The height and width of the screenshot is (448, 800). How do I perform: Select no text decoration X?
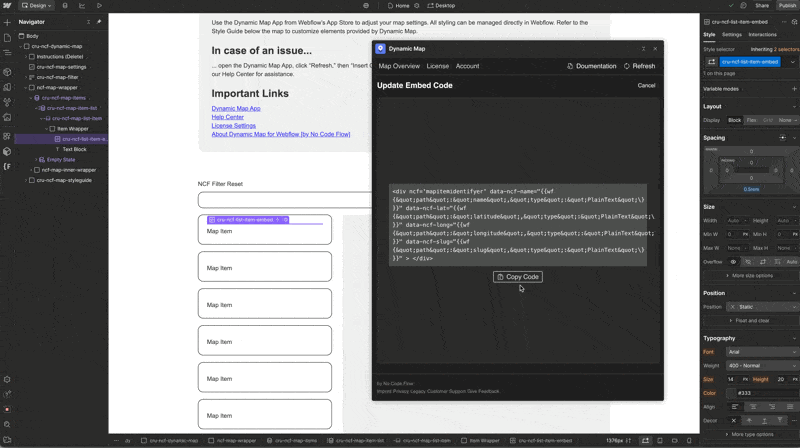pyautogui.click(x=734, y=420)
